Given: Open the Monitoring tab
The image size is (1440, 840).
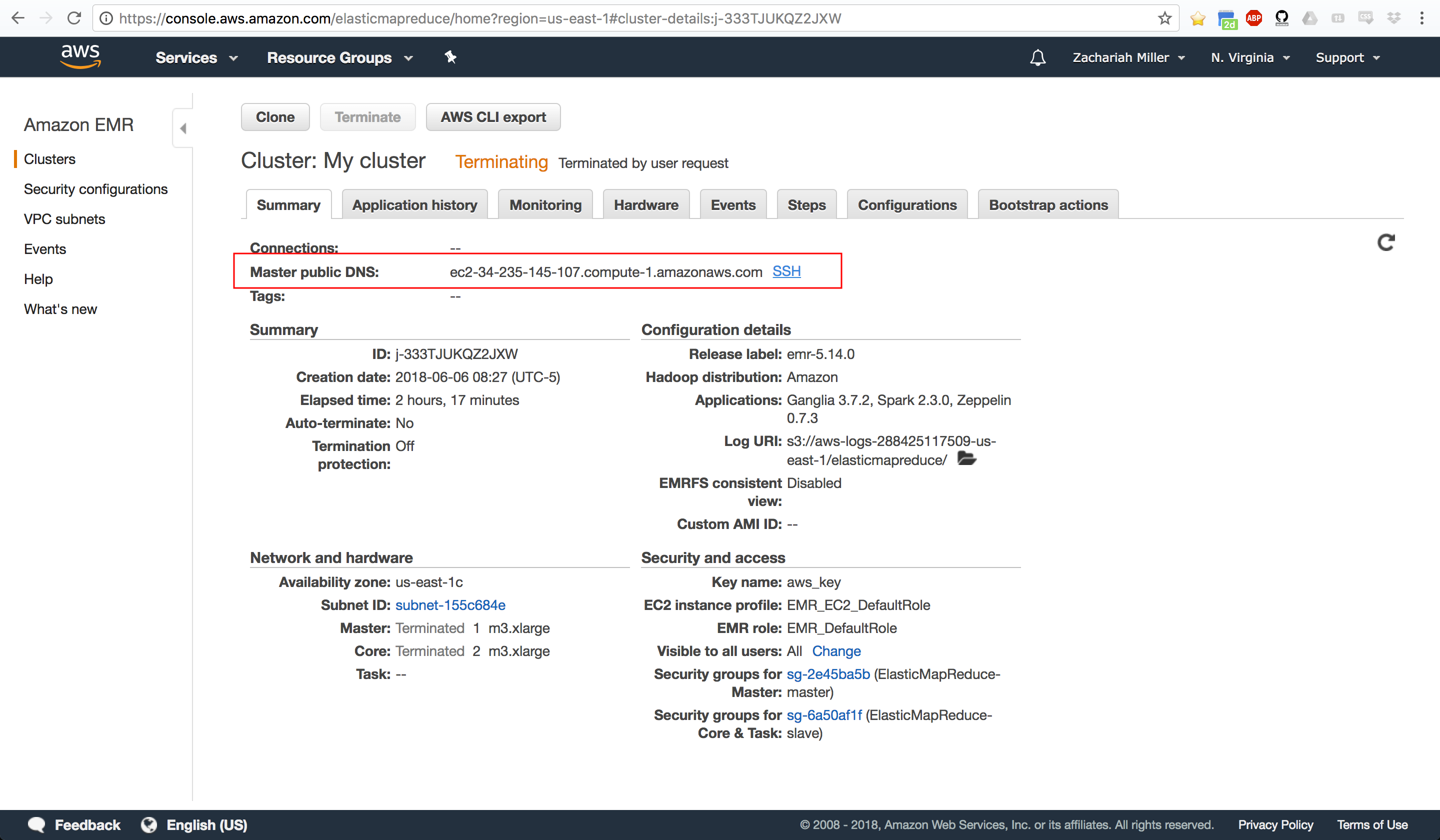Looking at the screenshot, I should point(545,204).
